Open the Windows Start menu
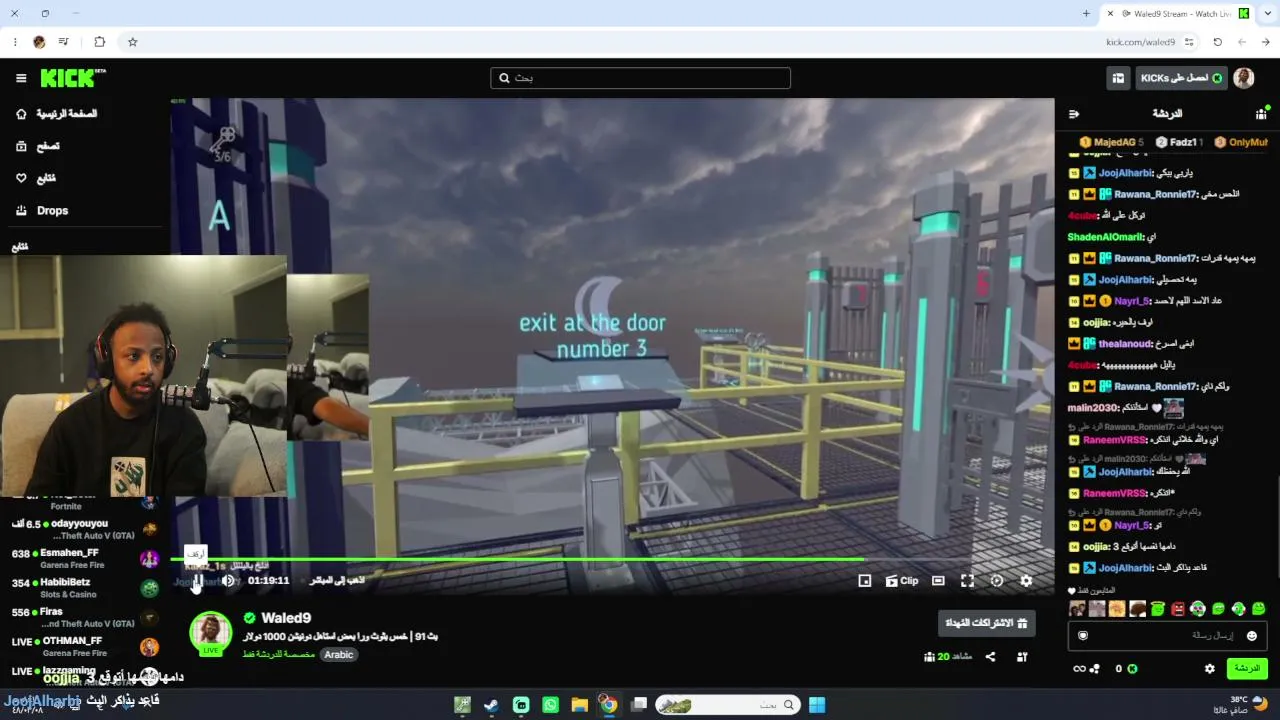 coord(817,705)
